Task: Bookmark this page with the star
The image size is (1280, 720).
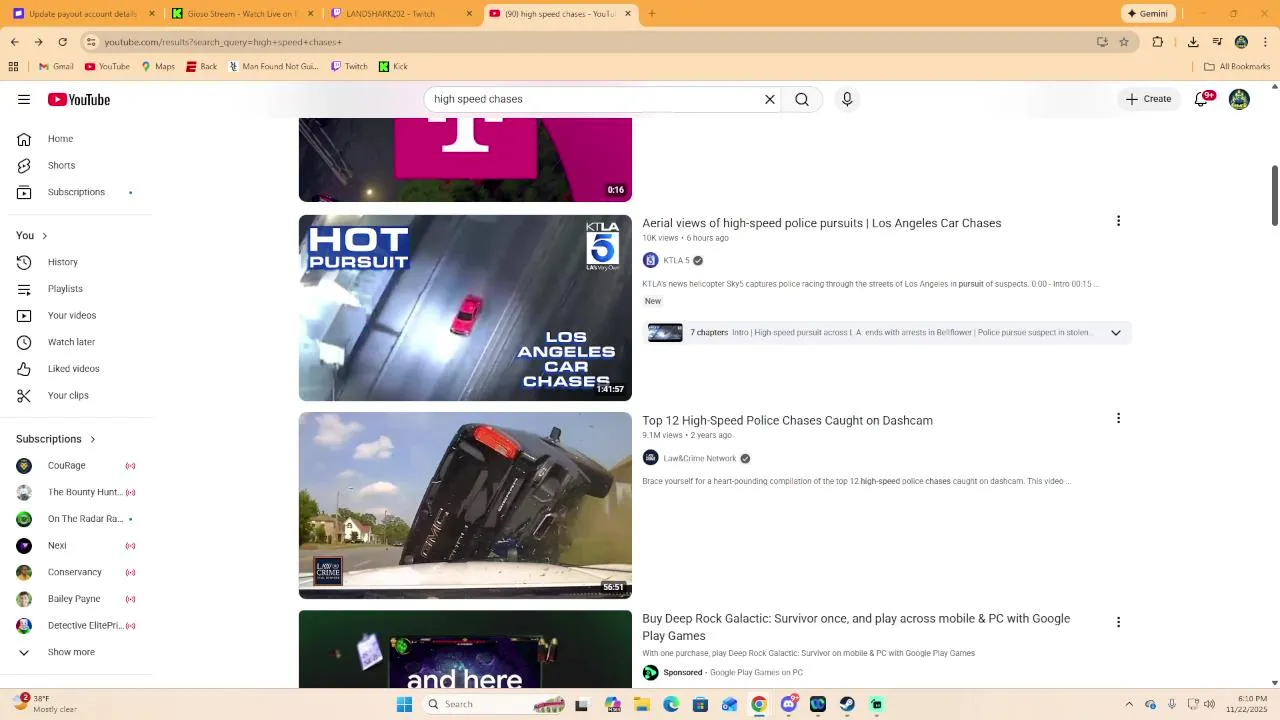Action: pos(1124,42)
